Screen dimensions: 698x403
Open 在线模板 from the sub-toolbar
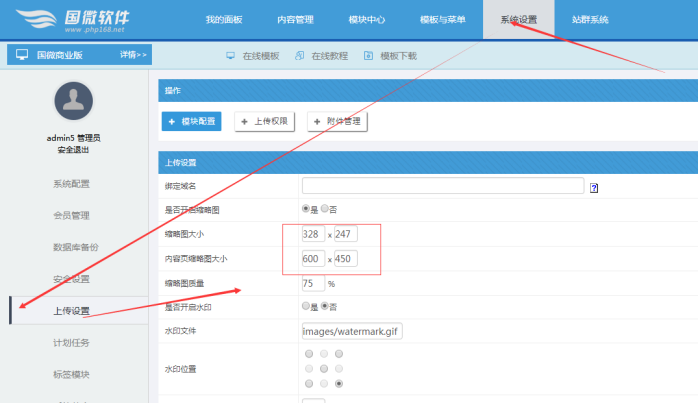(x=252, y=55)
